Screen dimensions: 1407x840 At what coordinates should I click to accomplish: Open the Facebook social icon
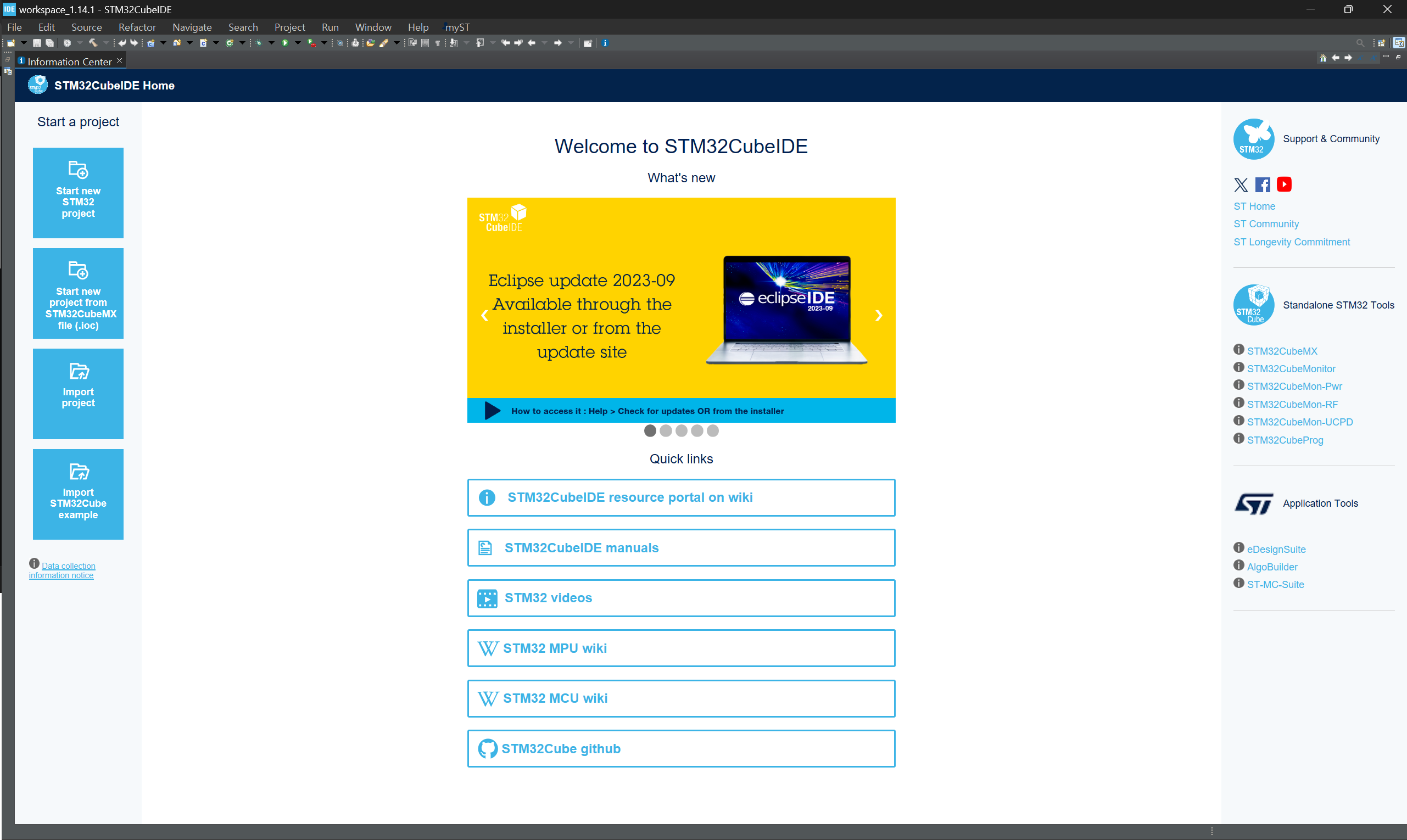point(1263,184)
